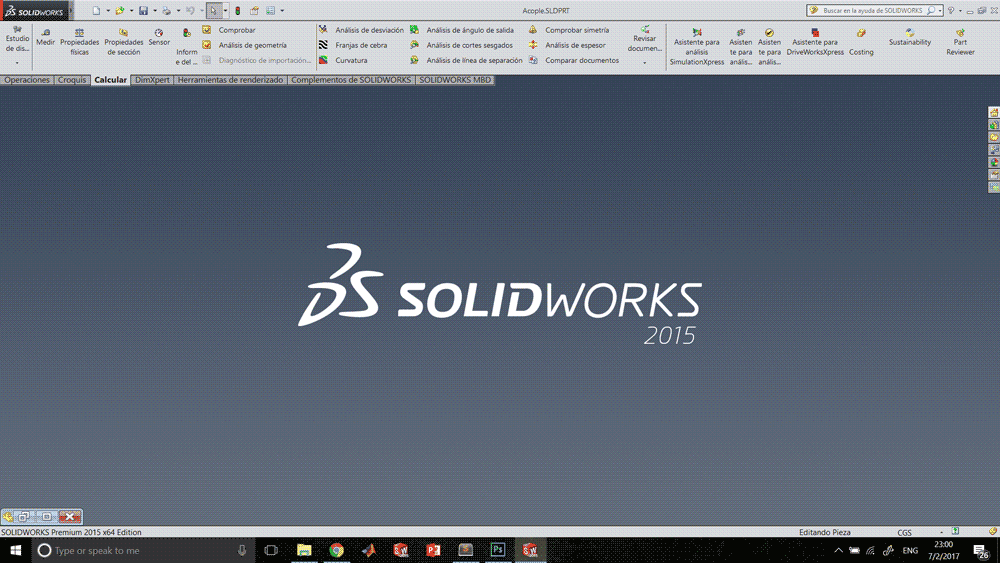1000x563 pixels.
Task: Restore the minimized panel at bottom left
Action: pyautogui.click(x=23, y=517)
